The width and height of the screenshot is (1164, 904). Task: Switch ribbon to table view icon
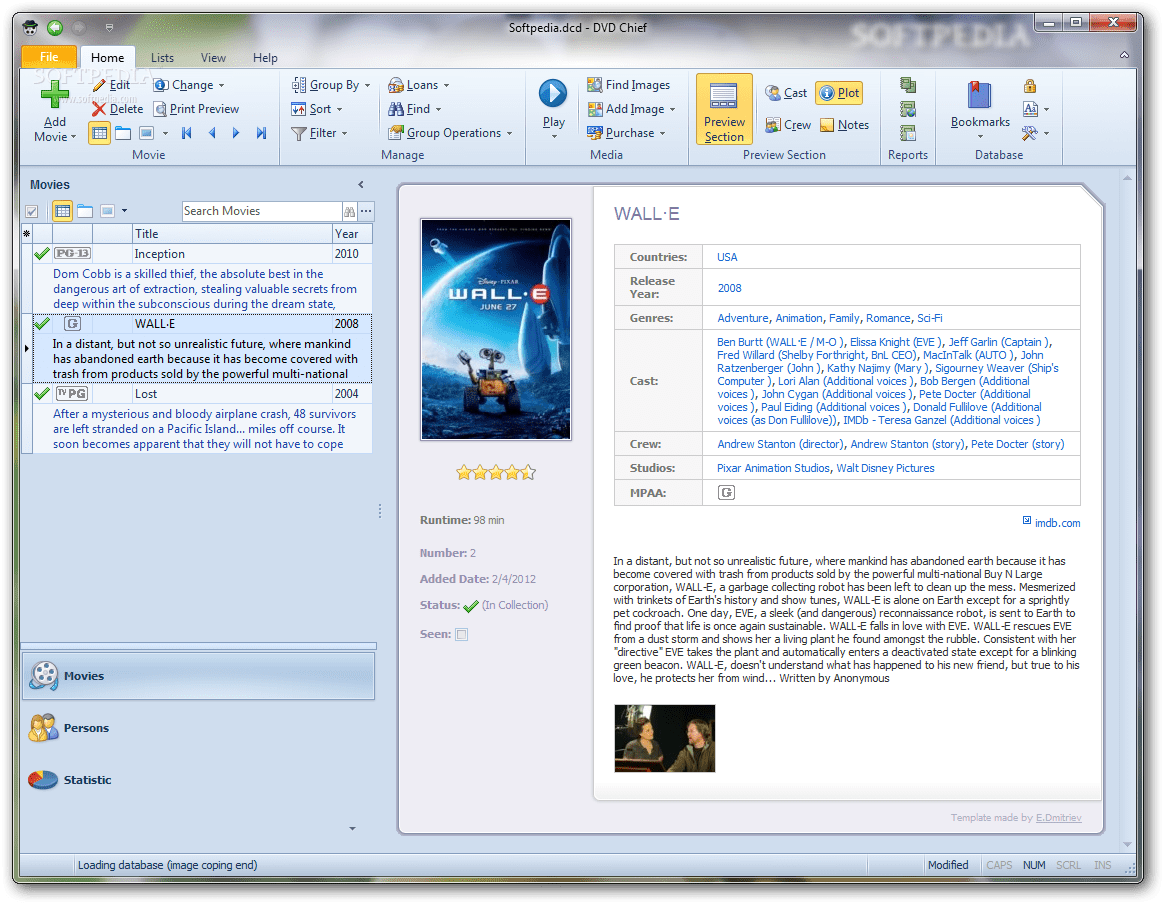pos(99,133)
